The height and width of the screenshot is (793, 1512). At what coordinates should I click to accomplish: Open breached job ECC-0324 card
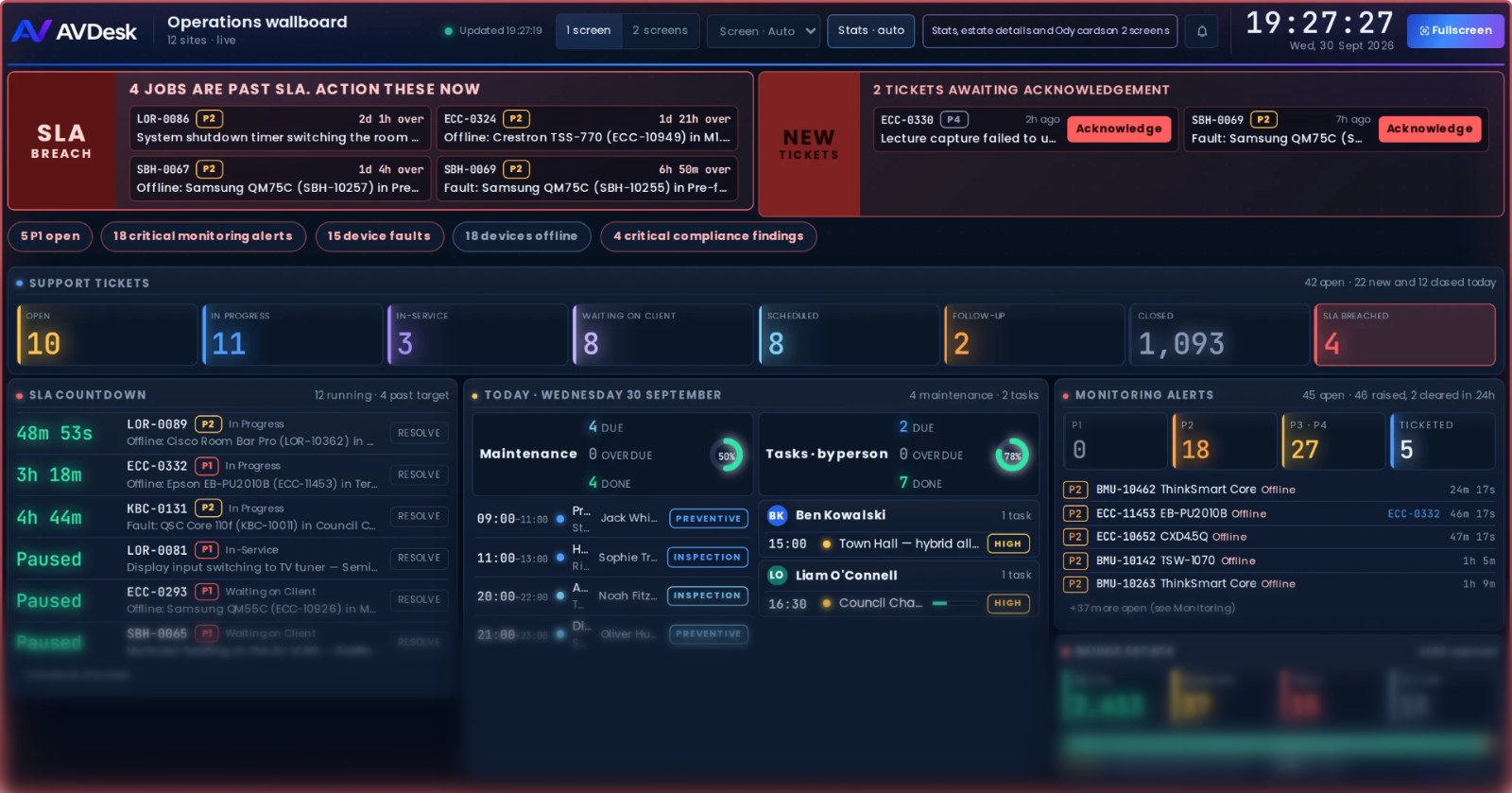click(x=587, y=129)
